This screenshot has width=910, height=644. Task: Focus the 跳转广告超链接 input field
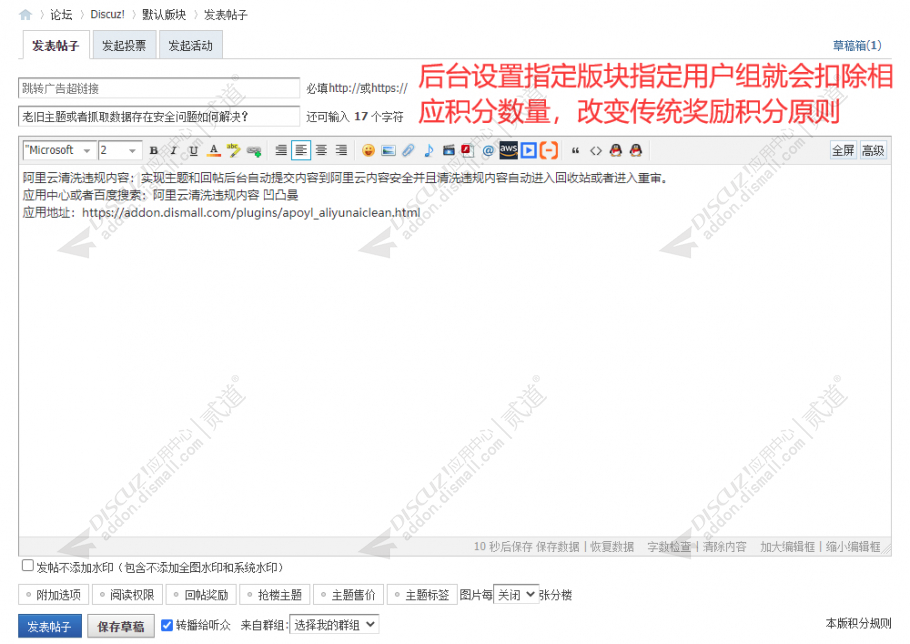159,88
